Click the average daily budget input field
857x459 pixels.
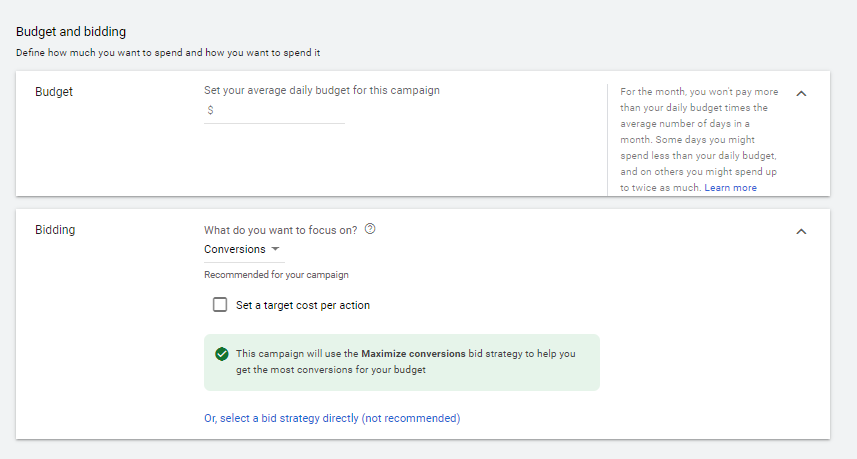tap(280, 110)
